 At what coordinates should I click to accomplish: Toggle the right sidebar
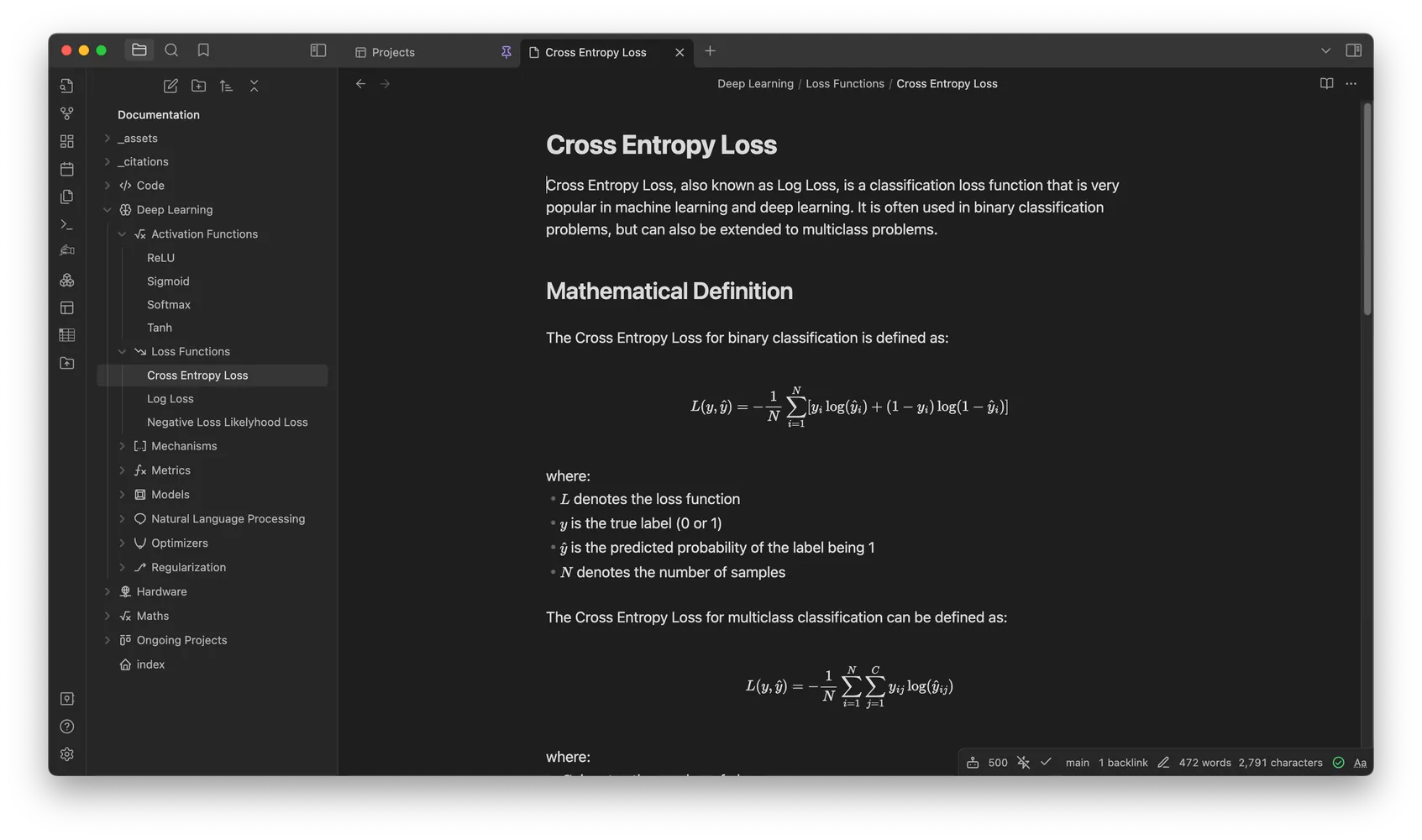(x=1353, y=50)
